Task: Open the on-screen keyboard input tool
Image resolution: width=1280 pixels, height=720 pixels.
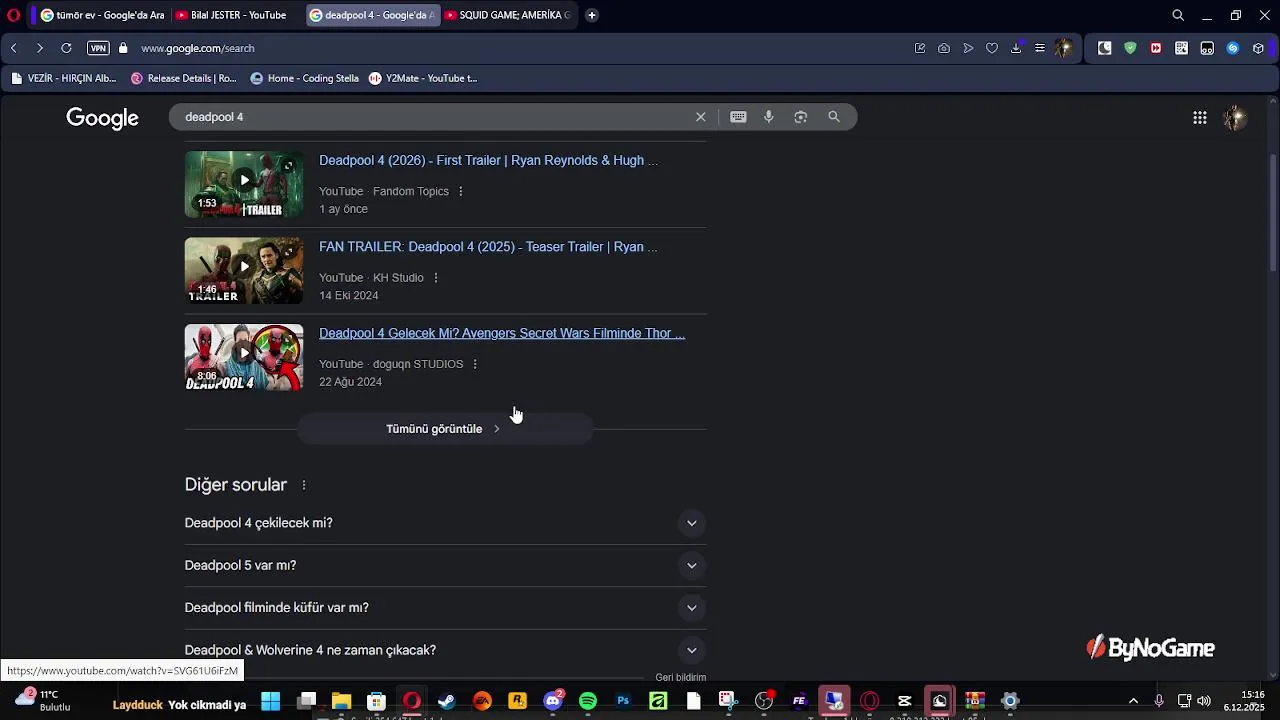Action: [x=738, y=117]
